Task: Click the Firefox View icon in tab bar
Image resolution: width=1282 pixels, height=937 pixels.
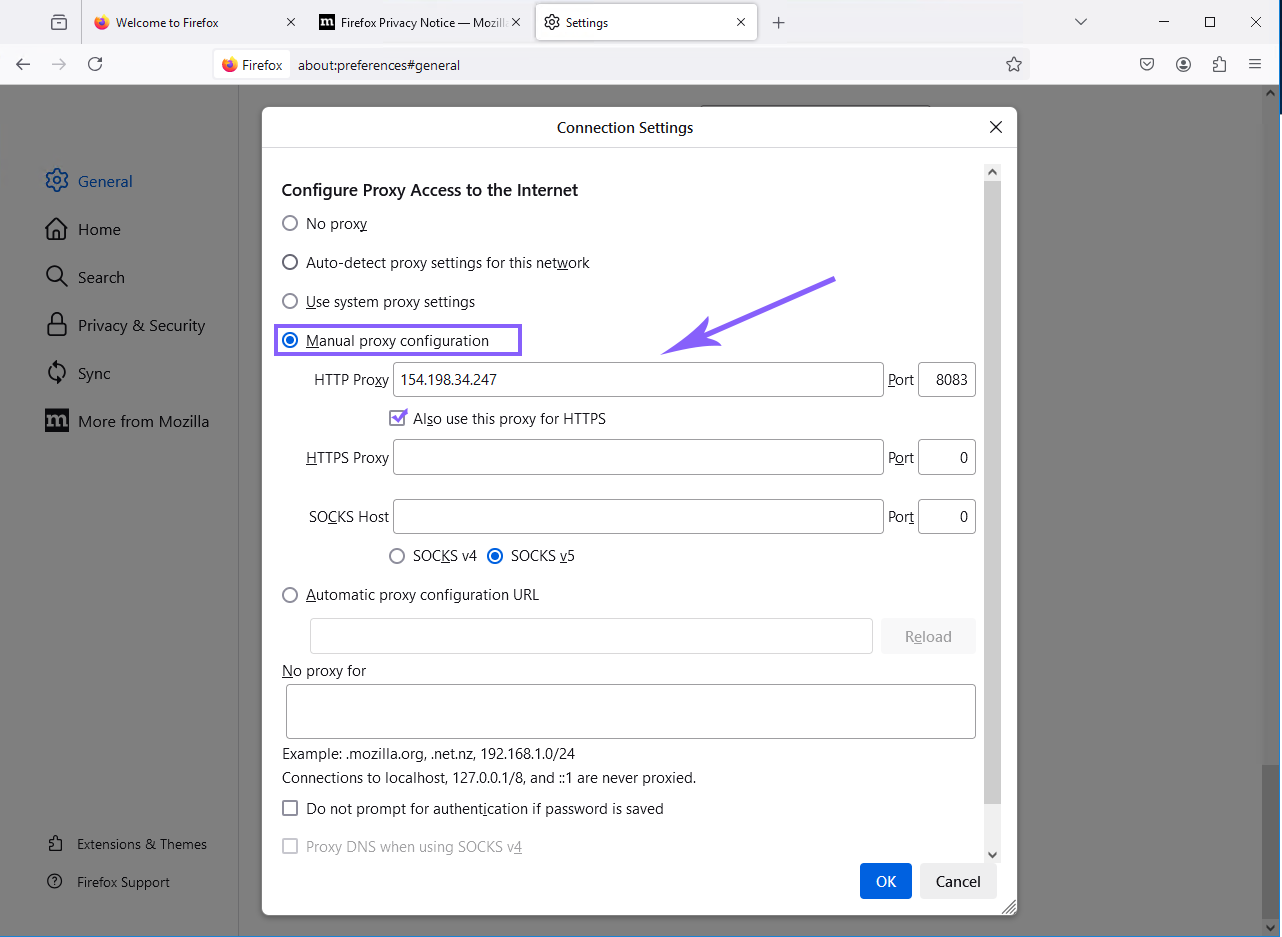Action: click(x=59, y=22)
